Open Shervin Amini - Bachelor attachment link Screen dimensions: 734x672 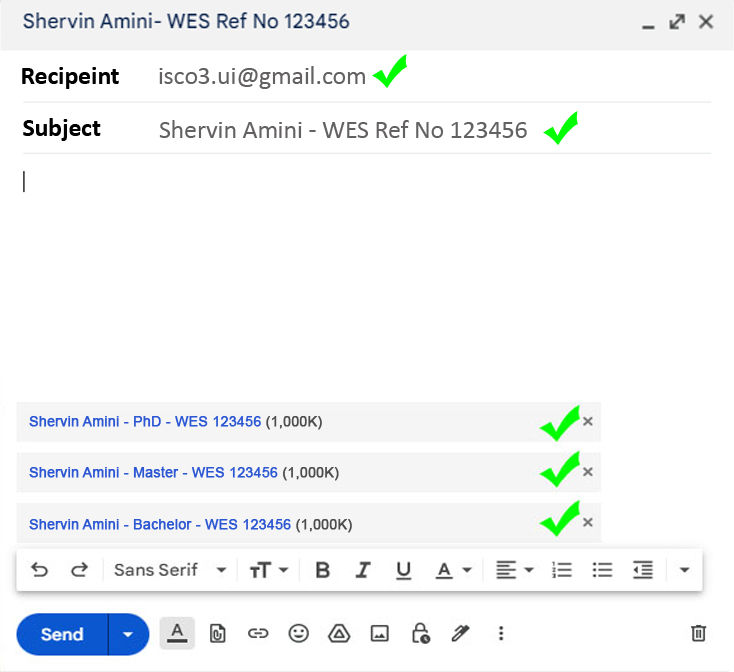160,525
